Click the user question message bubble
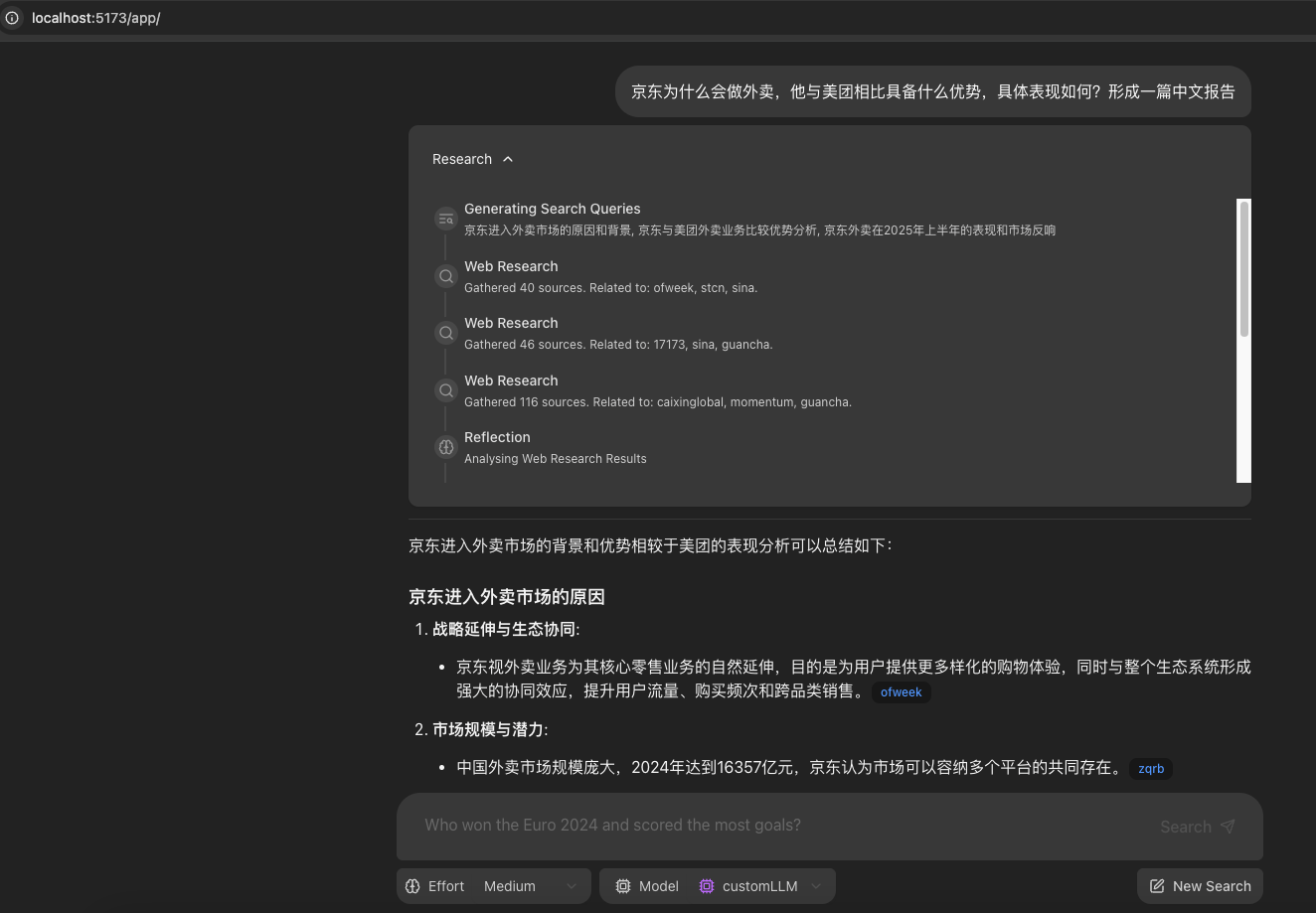This screenshot has height=913, width=1316. point(933,91)
